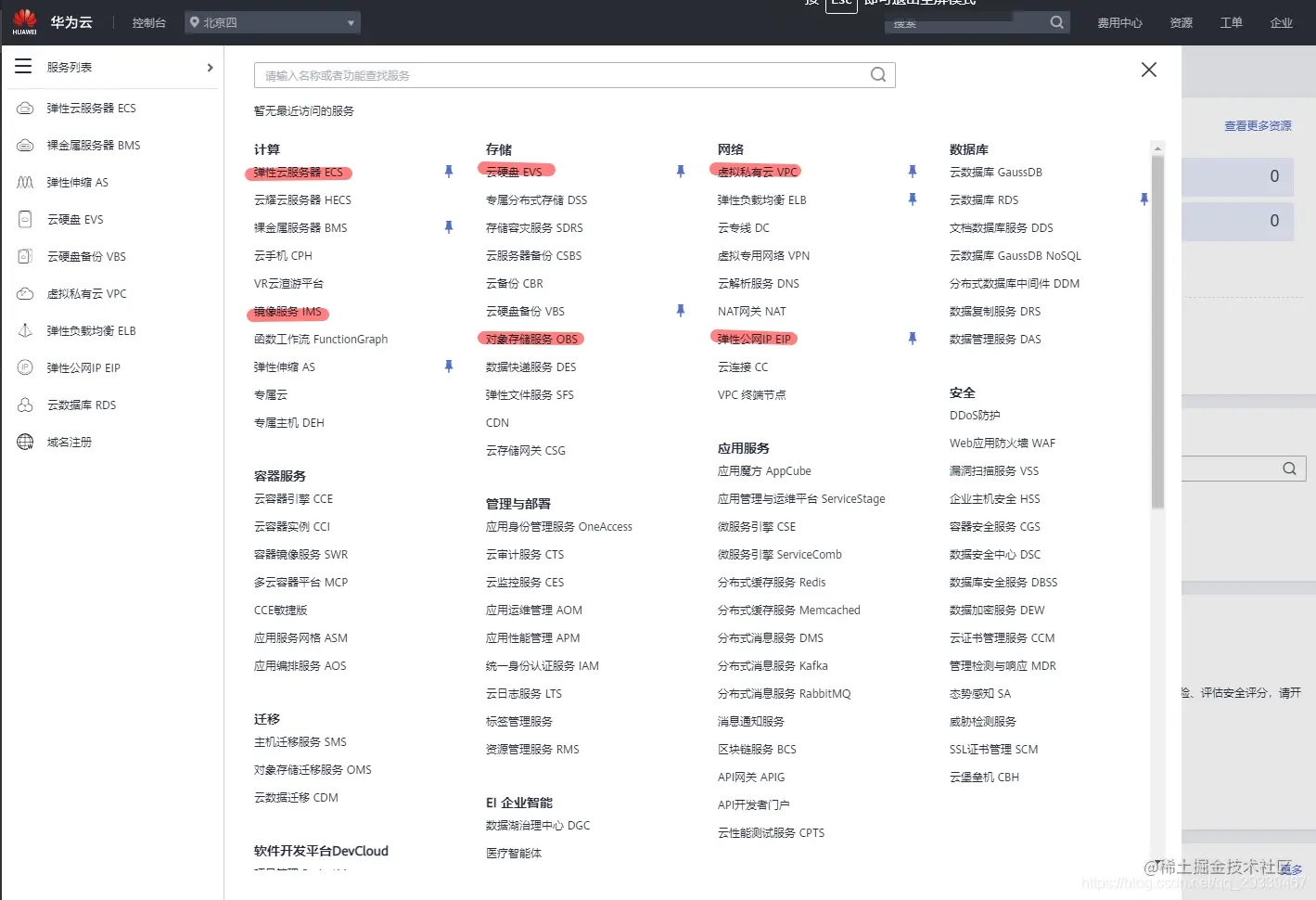The image size is (1316, 900).
Task: Collapse the menu using the hamburger icon
Action: [23, 66]
